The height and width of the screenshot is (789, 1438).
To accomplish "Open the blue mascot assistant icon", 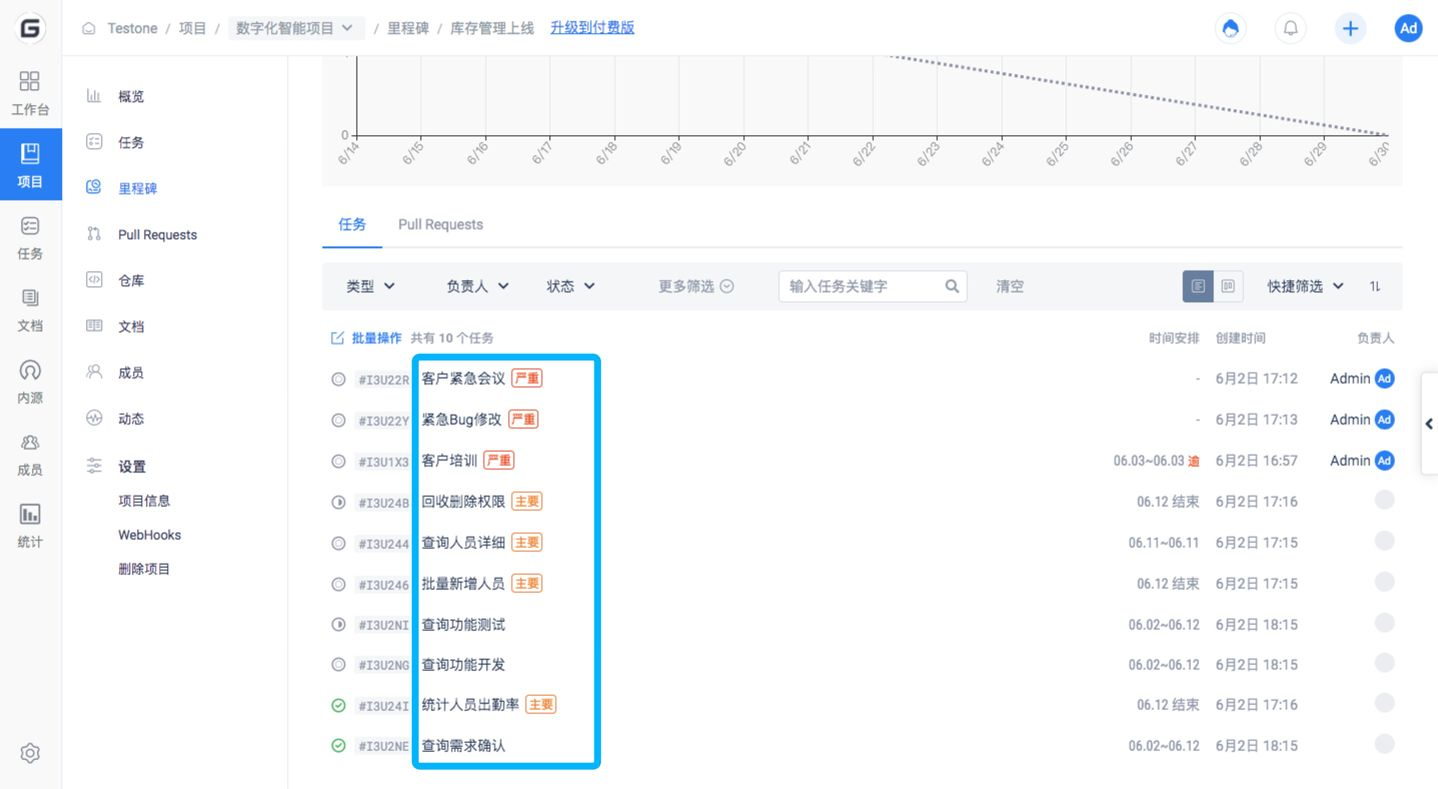I will pos(1231,28).
